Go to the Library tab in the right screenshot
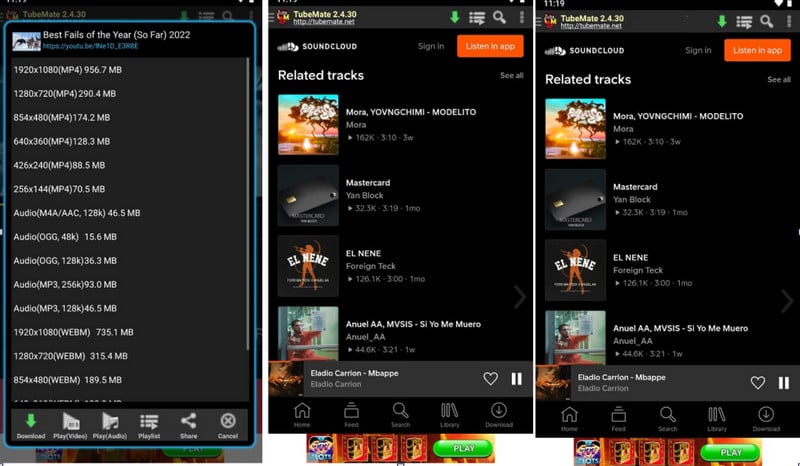Viewport: 800px width, 466px height. (717, 419)
